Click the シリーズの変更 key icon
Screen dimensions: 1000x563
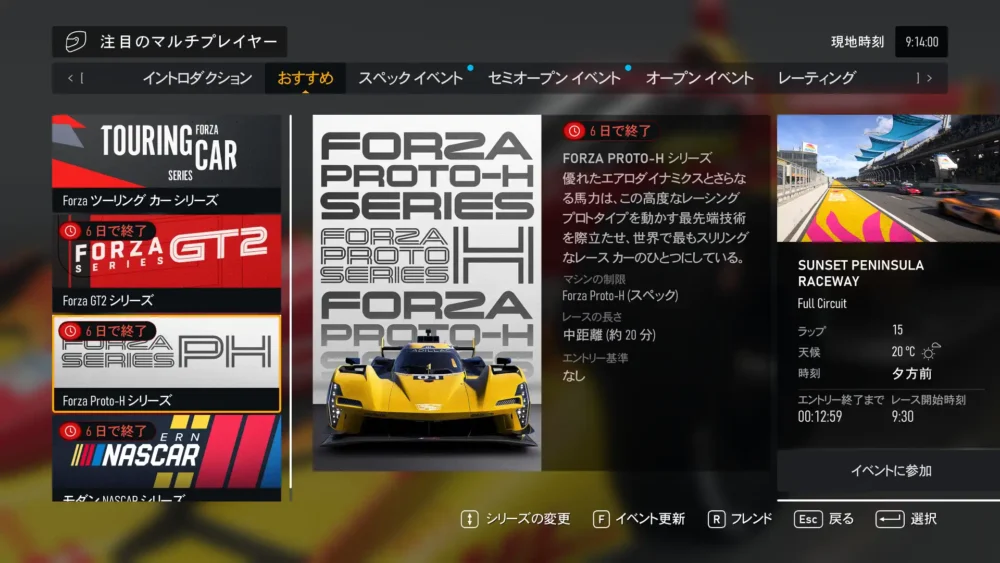pos(469,519)
